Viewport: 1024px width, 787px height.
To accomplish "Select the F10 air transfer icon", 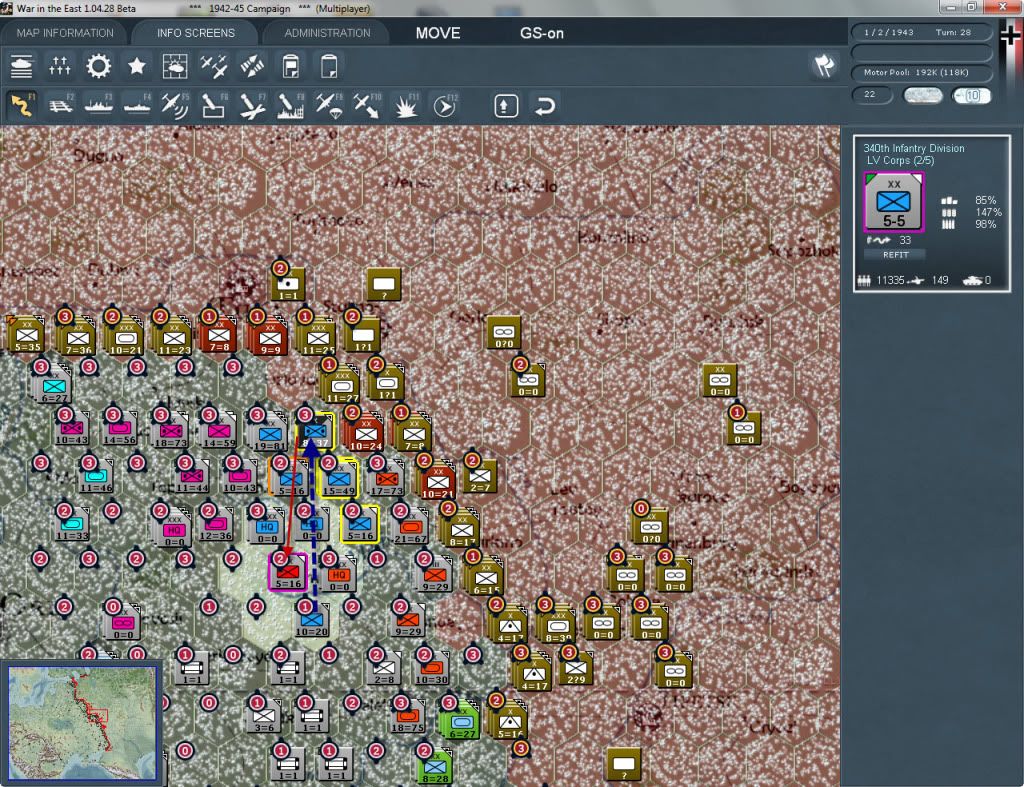I will point(367,105).
